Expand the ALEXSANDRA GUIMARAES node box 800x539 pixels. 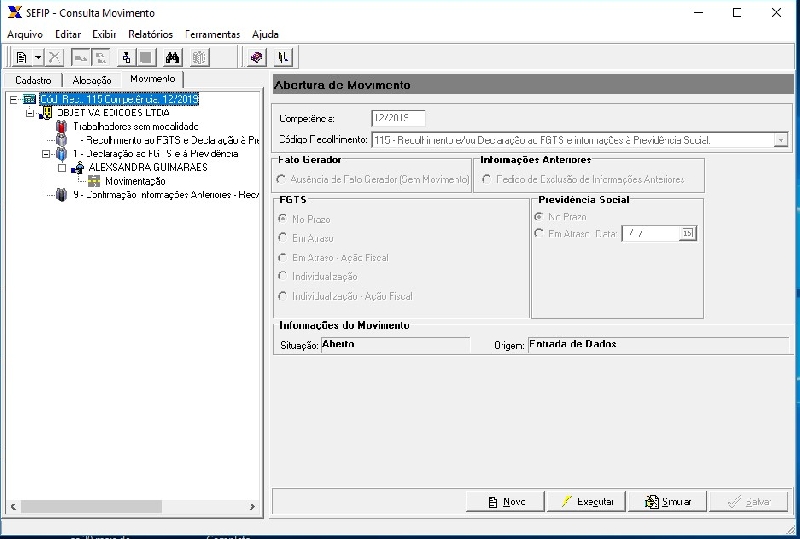[x=62, y=167]
